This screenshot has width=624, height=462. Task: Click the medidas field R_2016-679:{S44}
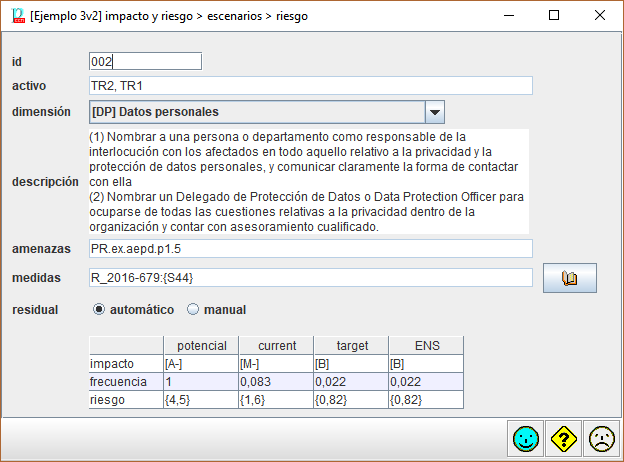pyautogui.click(x=310, y=277)
